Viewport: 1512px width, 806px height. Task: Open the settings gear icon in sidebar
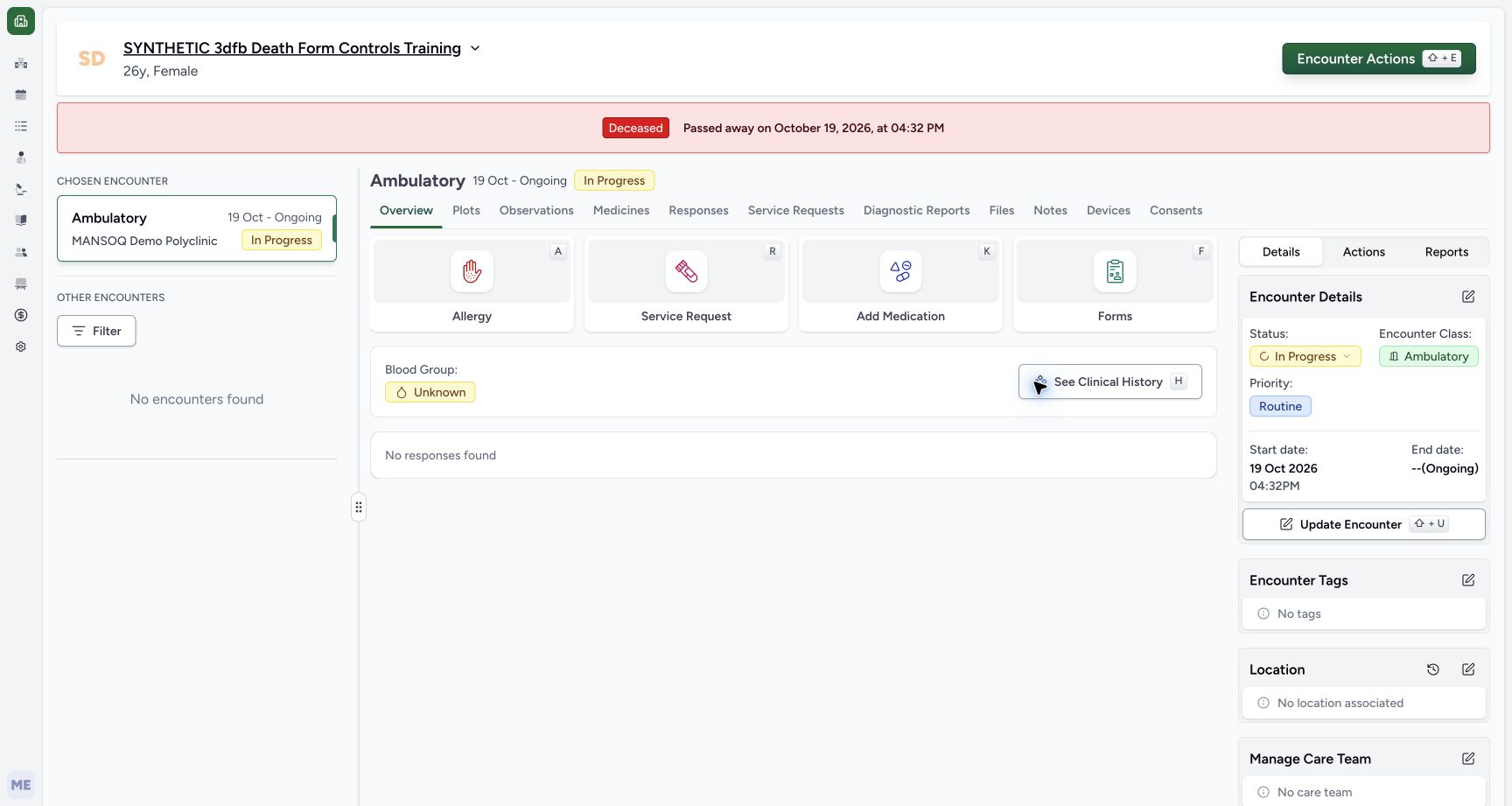21,347
